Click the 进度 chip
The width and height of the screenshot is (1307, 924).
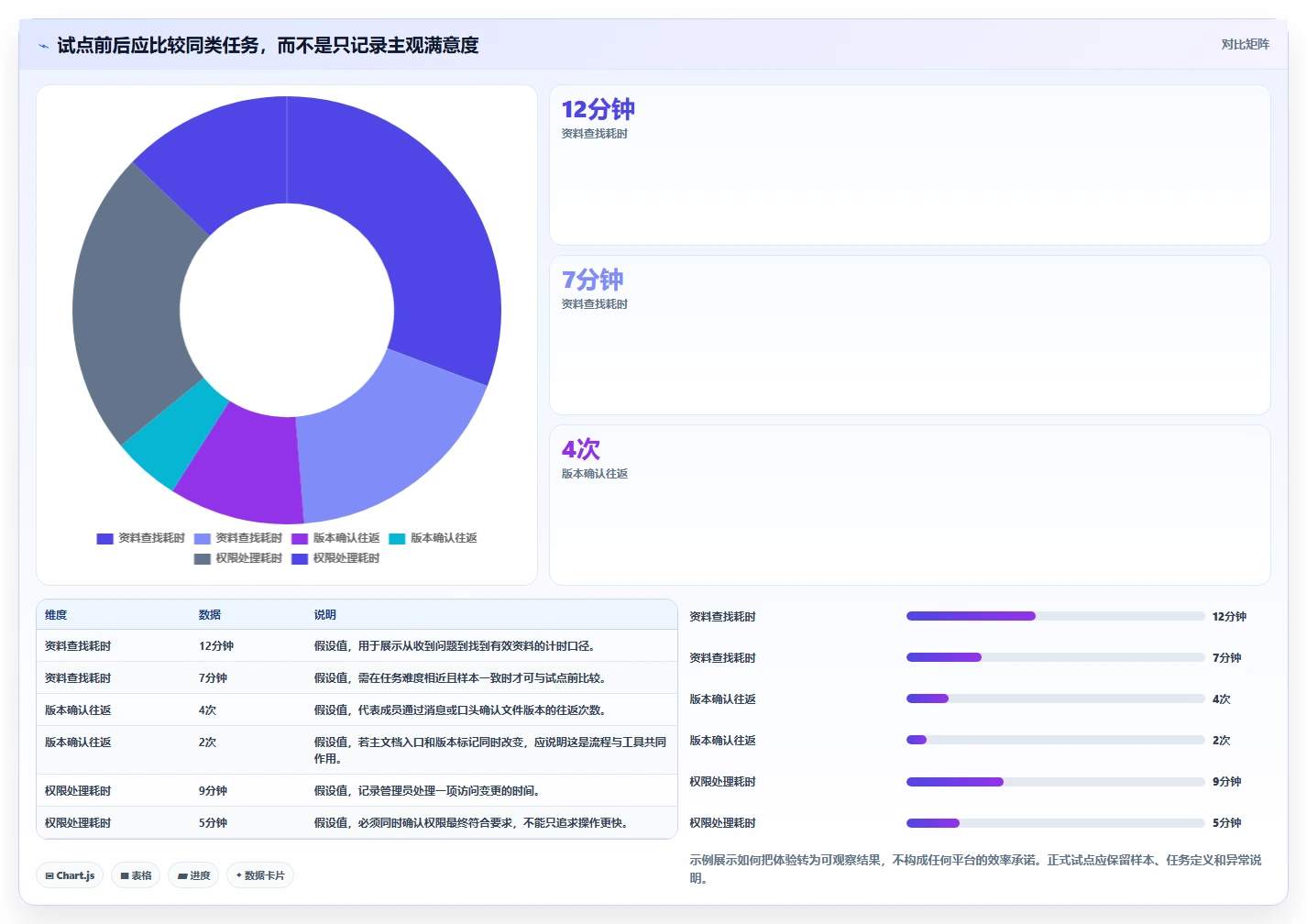click(193, 875)
